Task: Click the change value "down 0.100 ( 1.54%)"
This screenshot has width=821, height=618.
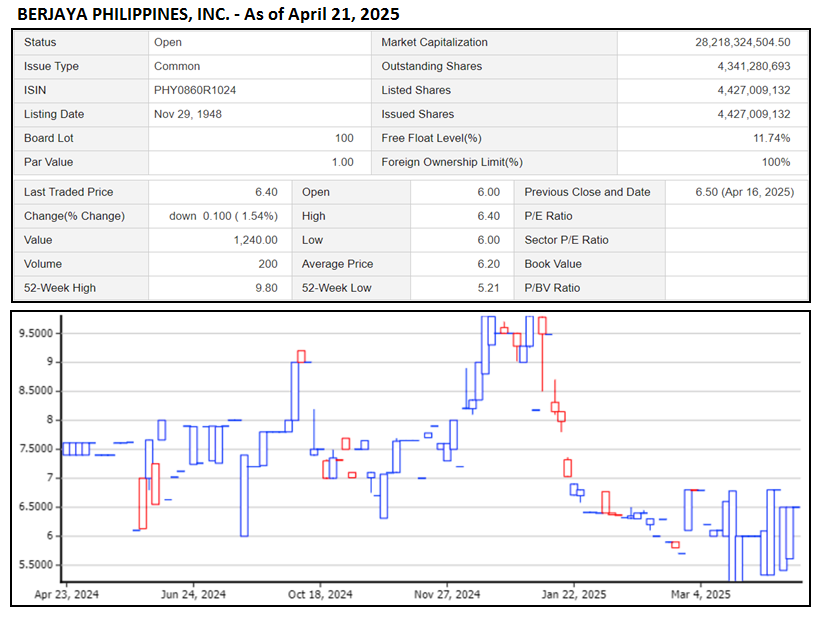Action: tap(224, 216)
